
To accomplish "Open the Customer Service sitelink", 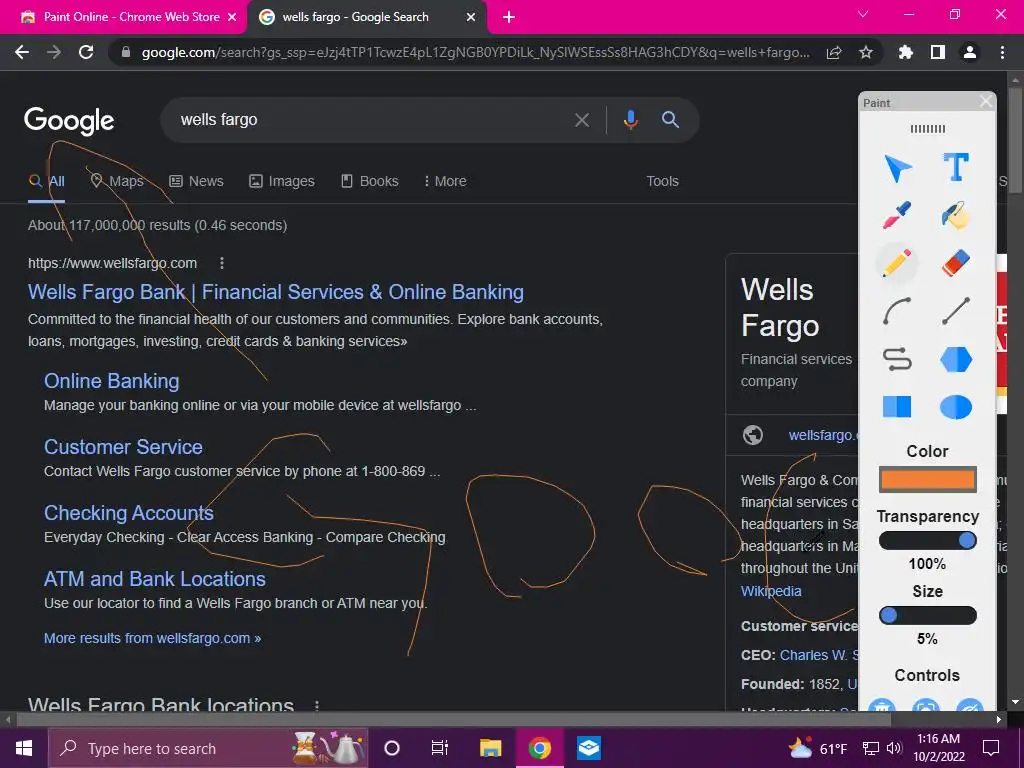I will click(123, 447).
